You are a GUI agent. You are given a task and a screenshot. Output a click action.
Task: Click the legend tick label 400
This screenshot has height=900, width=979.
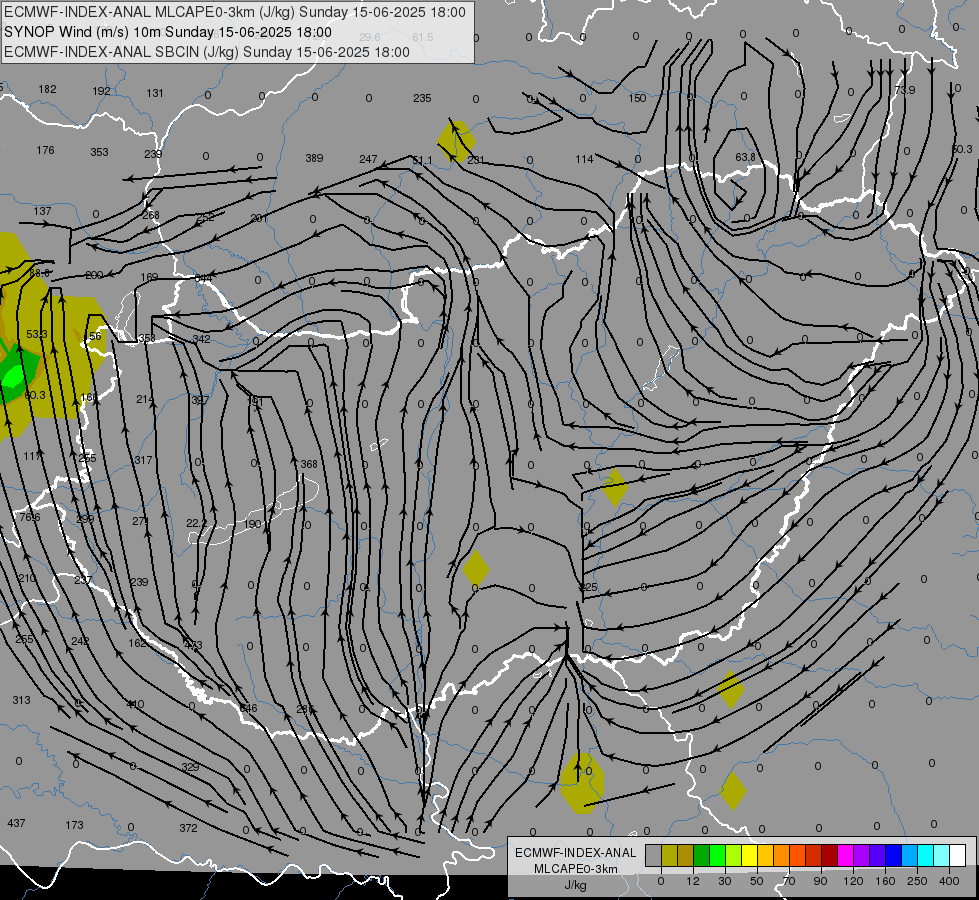(949, 881)
